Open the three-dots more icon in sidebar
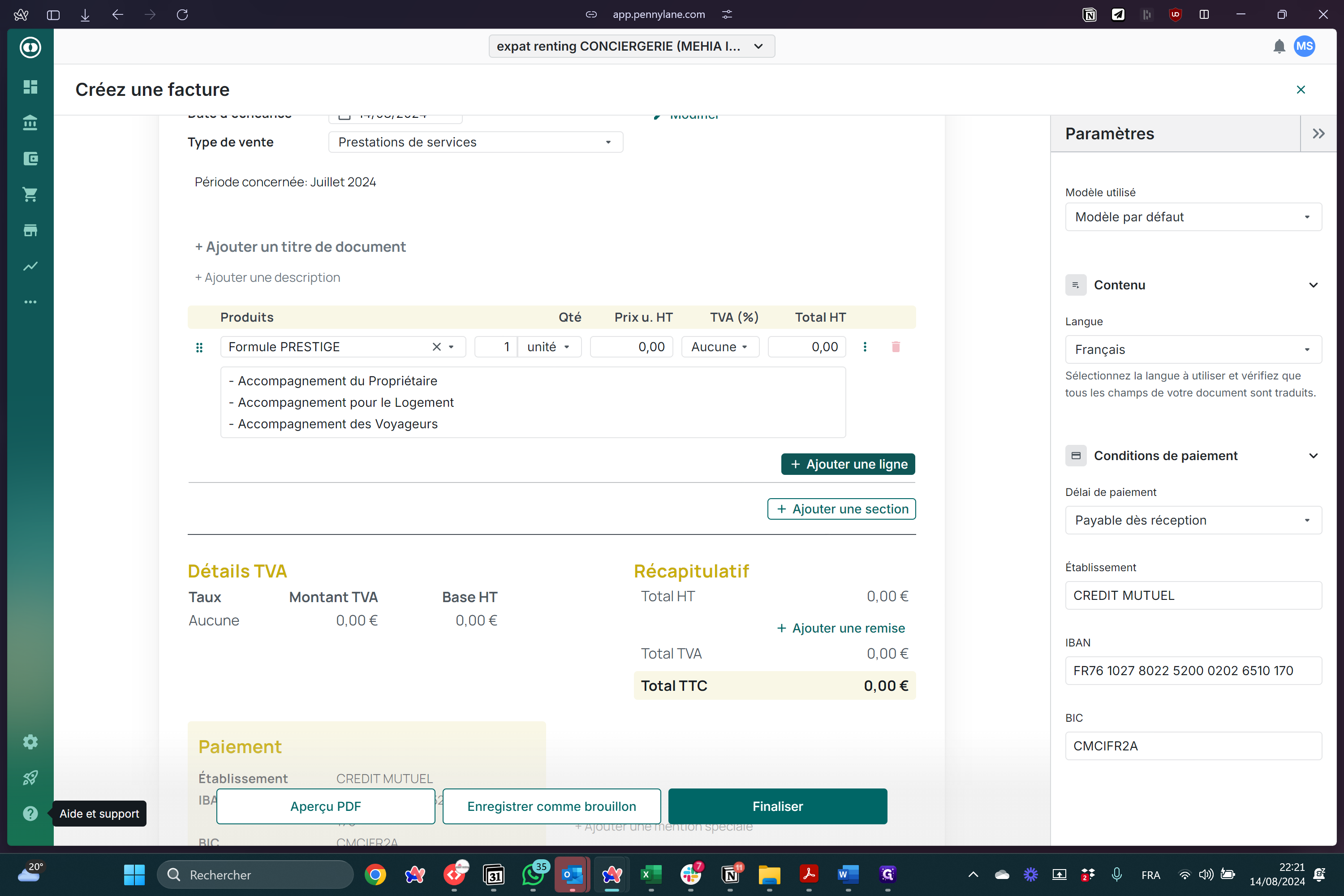 (30, 302)
